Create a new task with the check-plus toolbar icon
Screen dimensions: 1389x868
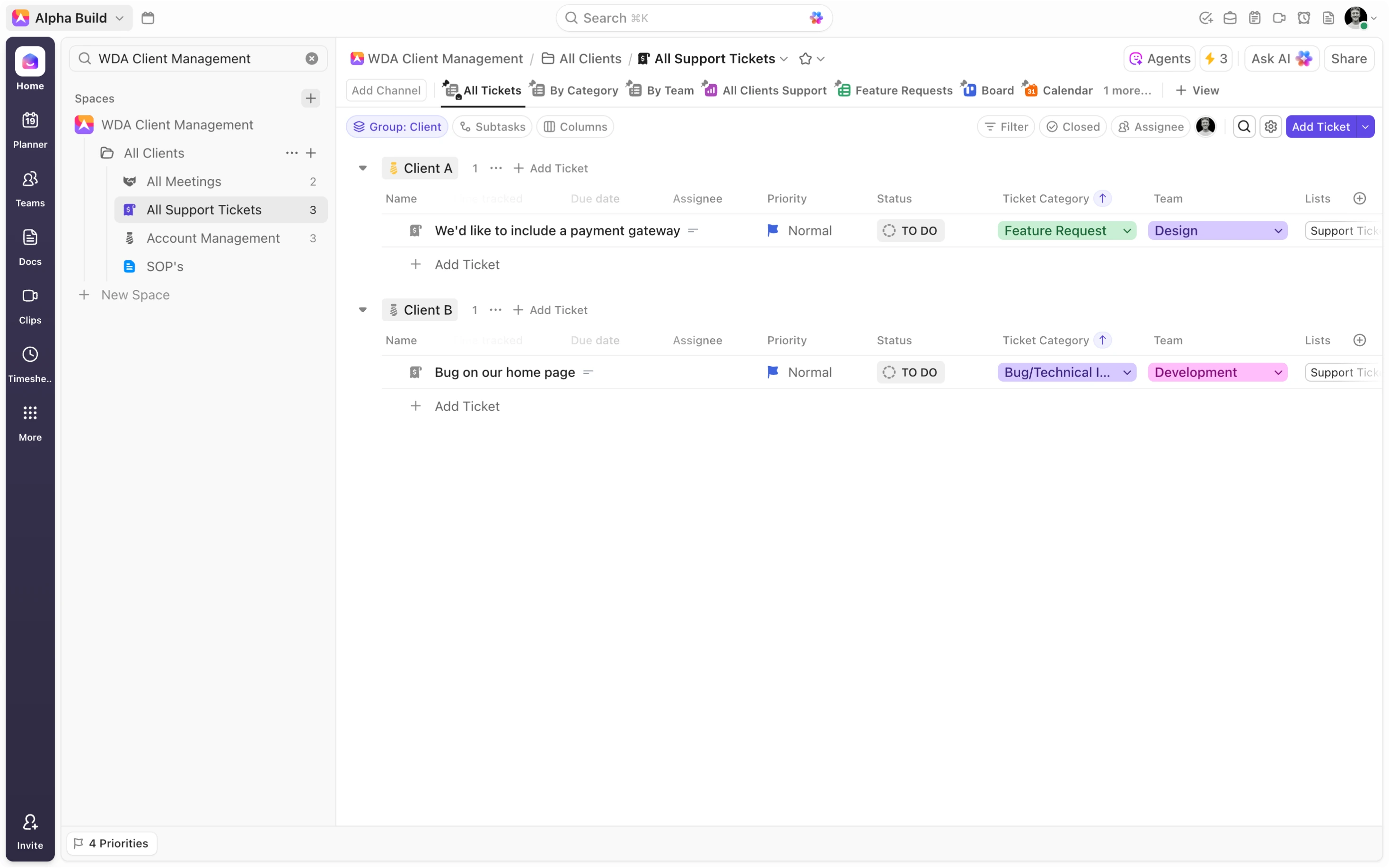pyautogui.click(x=1205, y=18)
